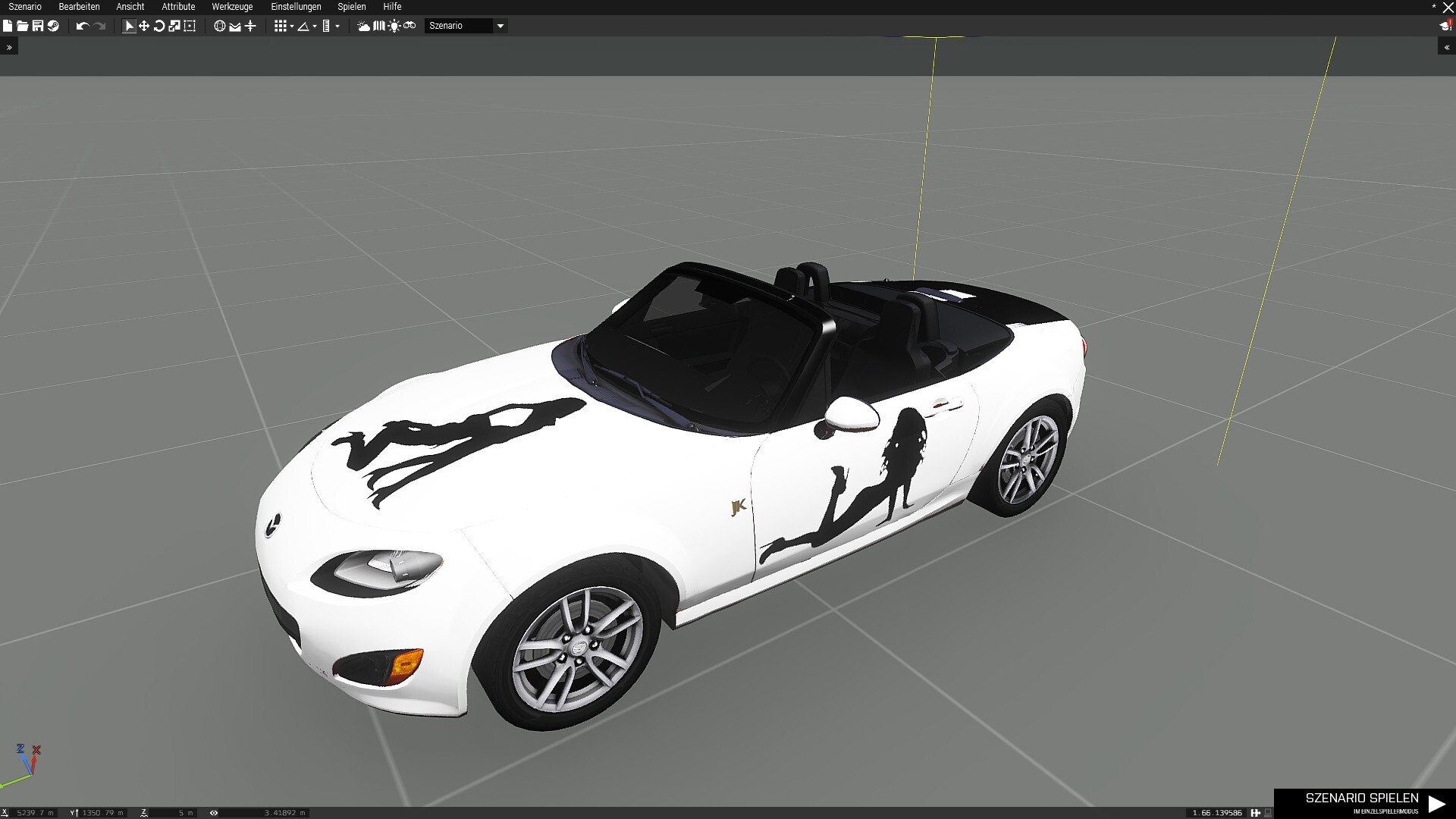This screenshot has width=1456, height=819.
Task: Click the save scenario floppy icon
Action: click(37, 26)
